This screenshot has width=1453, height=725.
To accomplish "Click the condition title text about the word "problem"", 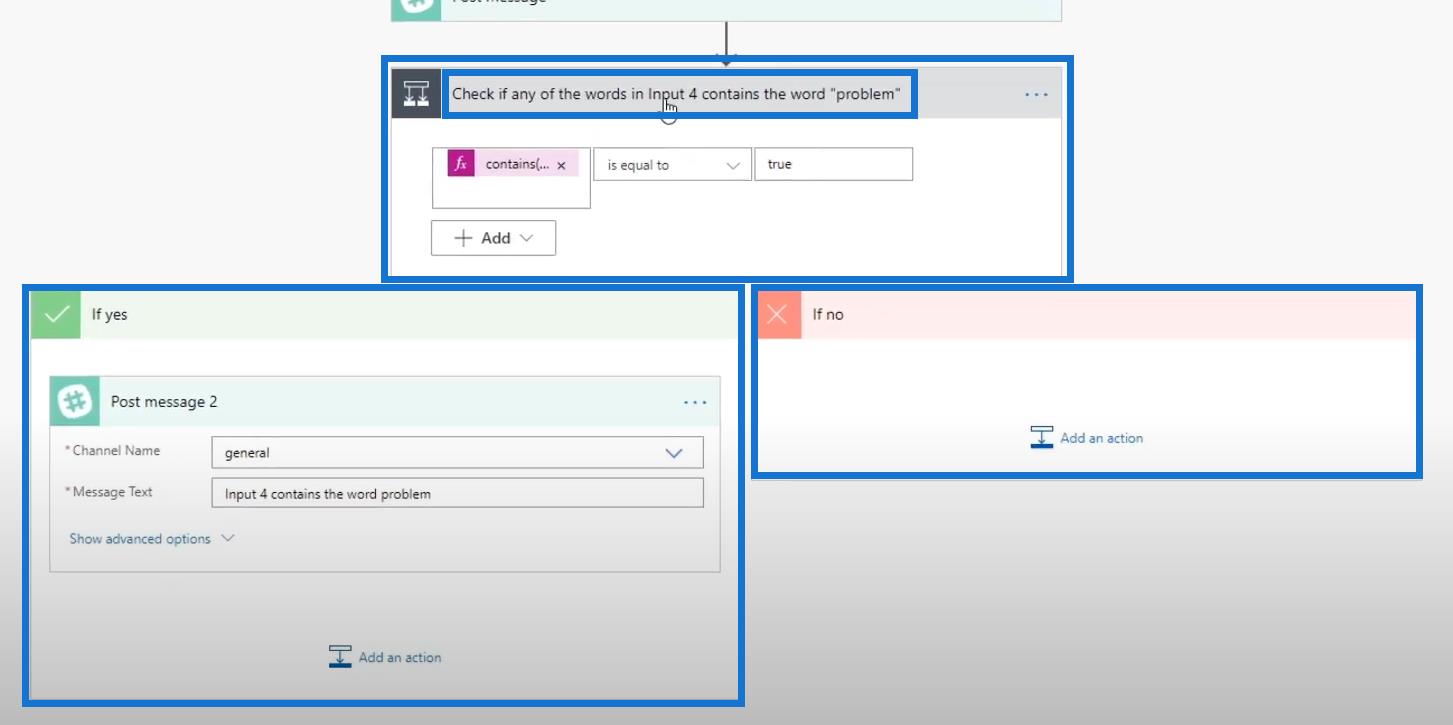I will [676, 94].
